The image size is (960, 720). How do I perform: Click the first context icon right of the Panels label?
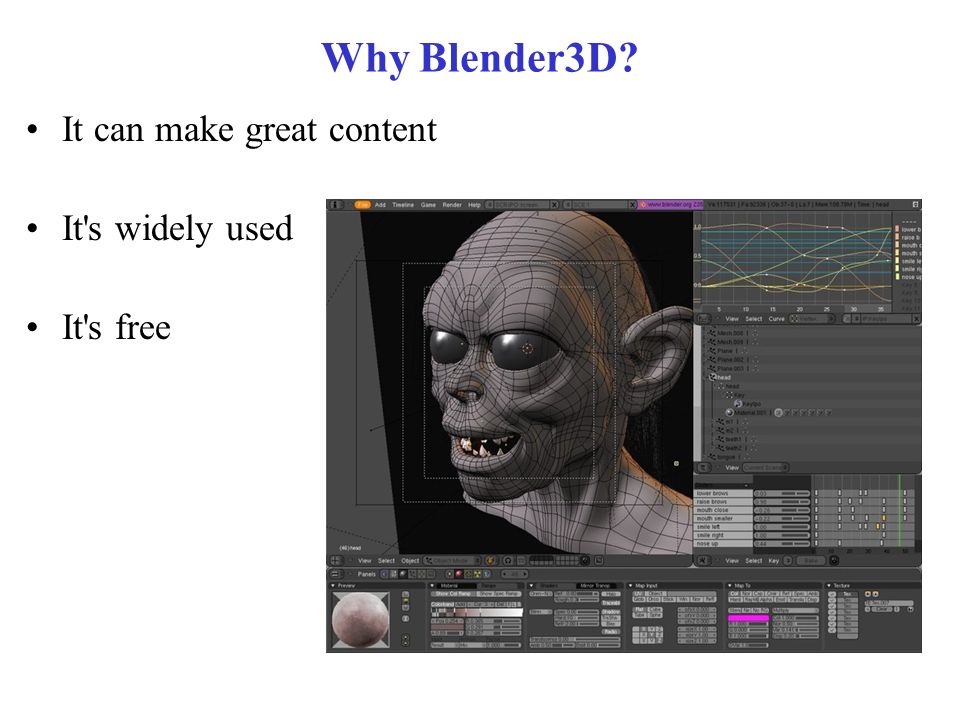pyautogui.click(x=384, y=574)
